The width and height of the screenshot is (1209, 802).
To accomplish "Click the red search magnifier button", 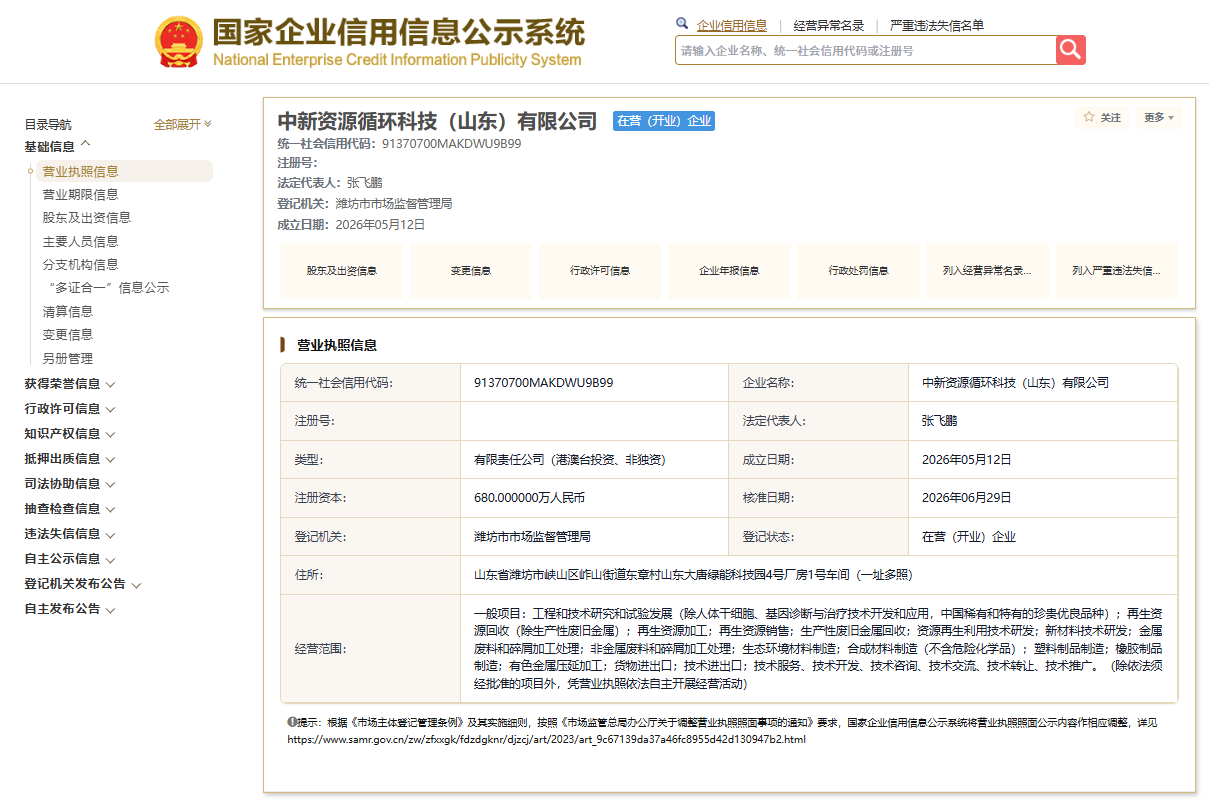I will [1071, 50].
